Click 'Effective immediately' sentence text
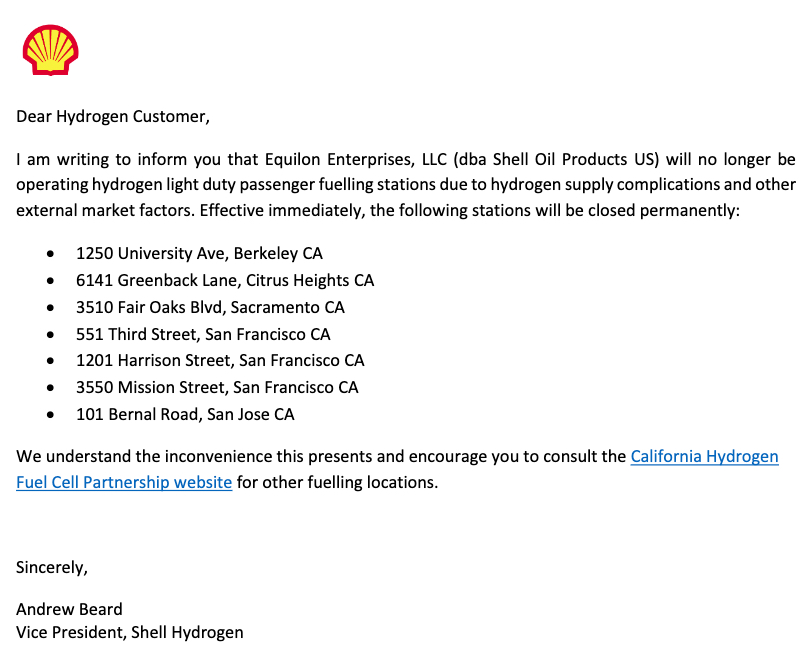Image resolution: width=808 pixels, height=661 pixels. coord(469,210)
